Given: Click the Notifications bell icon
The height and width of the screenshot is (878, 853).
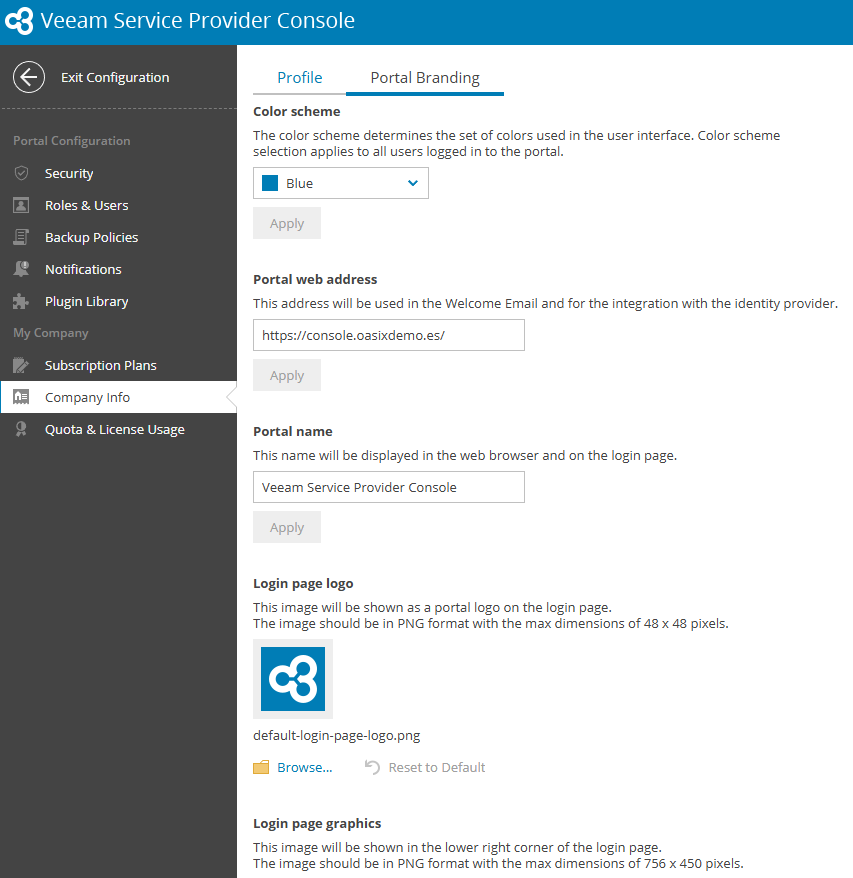Looking at the screenshot, I should pyautogui.click(x=21, y=269).
